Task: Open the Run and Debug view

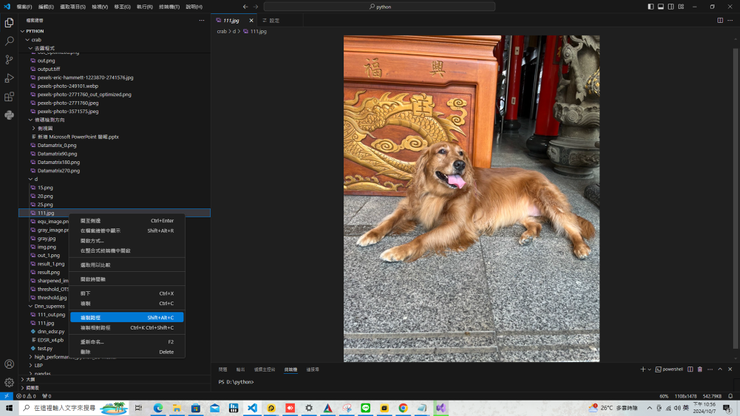Action: coord(9,78)
